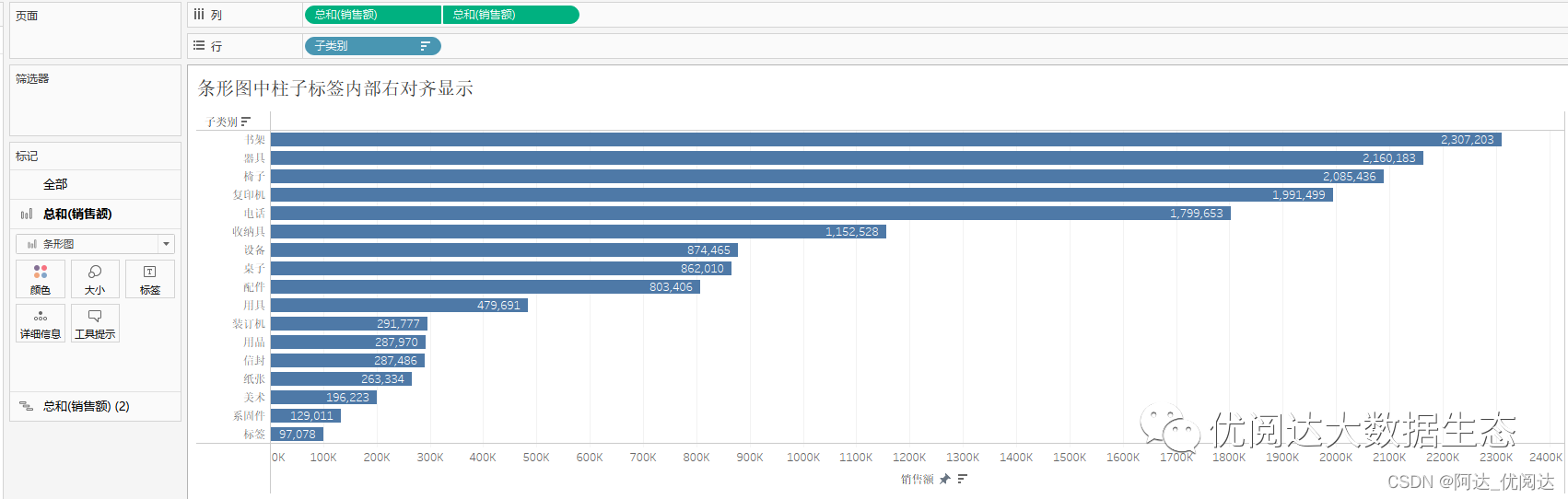This screenshot has height=499, width=1568.
Task: Open the 颜色 color mark card
Action: [41, 279]
